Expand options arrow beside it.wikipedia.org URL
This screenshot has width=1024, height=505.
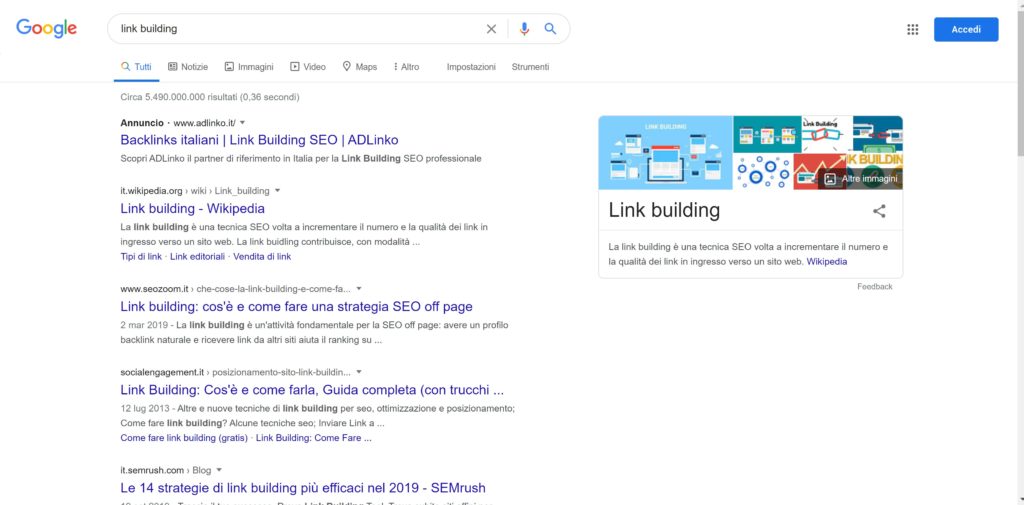(x=277, y=191)
